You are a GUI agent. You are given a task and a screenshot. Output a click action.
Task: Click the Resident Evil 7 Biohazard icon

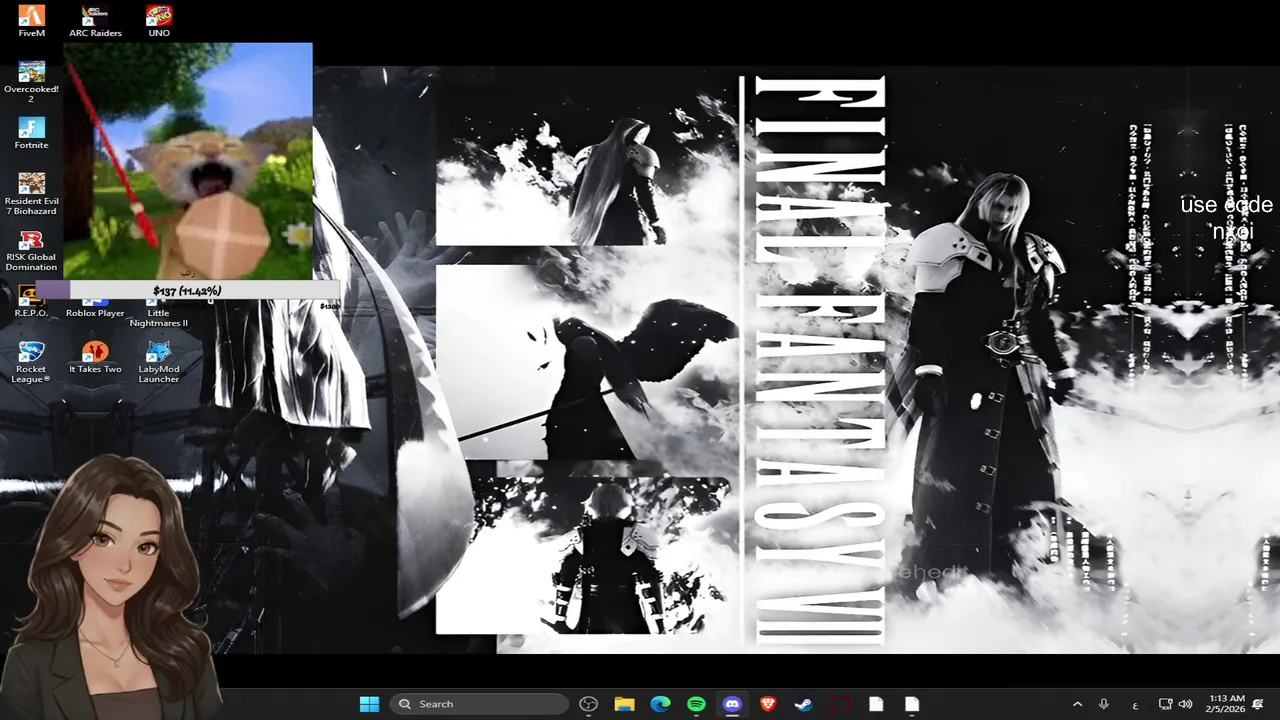pos(31,194)
